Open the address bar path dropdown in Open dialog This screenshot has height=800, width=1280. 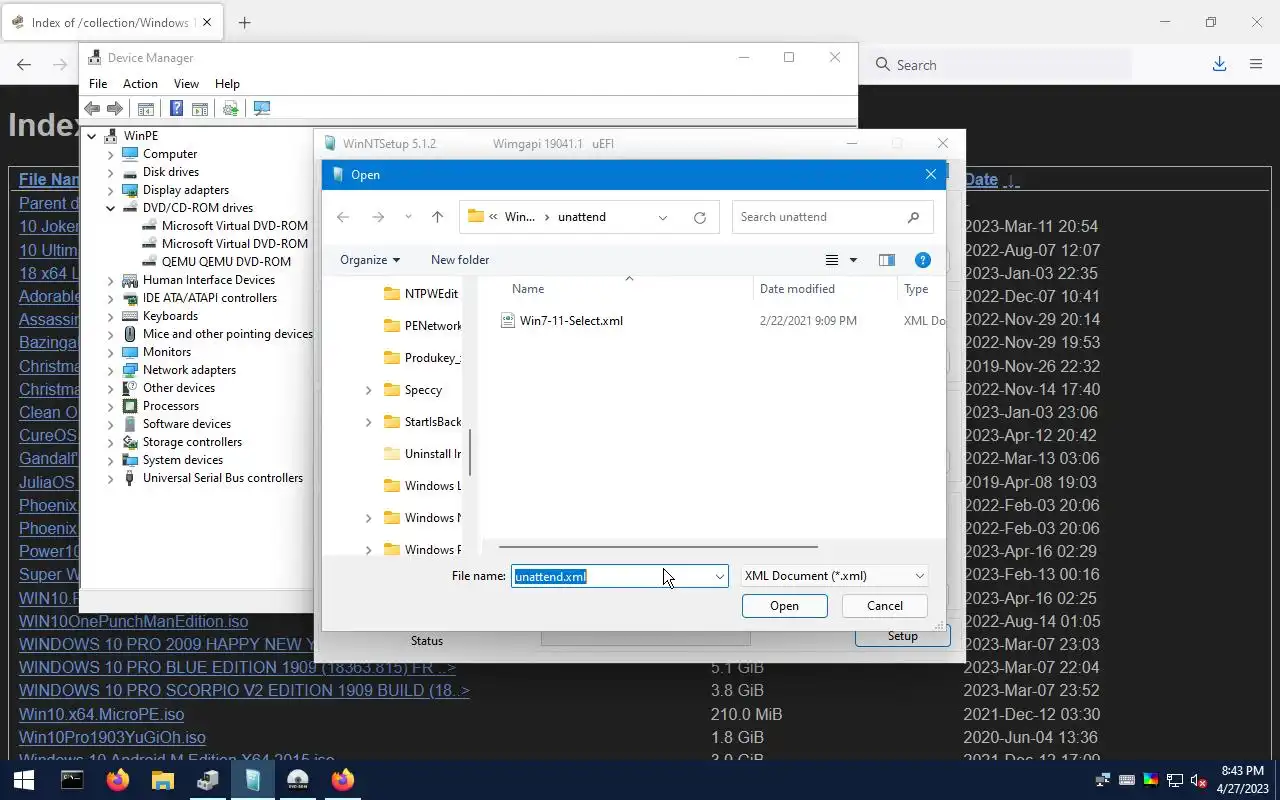[x=663, y=217]
